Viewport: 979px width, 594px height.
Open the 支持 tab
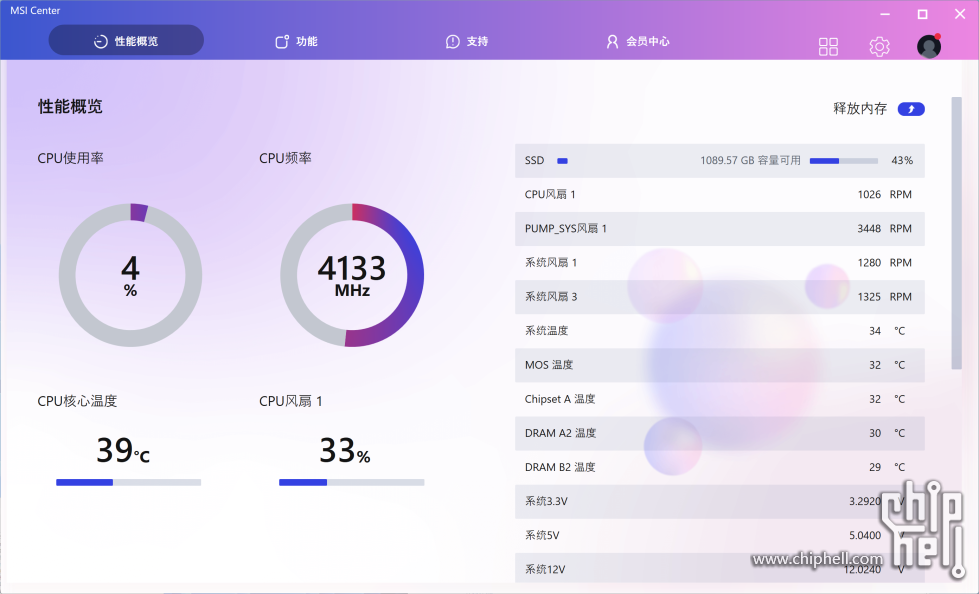coord(467,41)
